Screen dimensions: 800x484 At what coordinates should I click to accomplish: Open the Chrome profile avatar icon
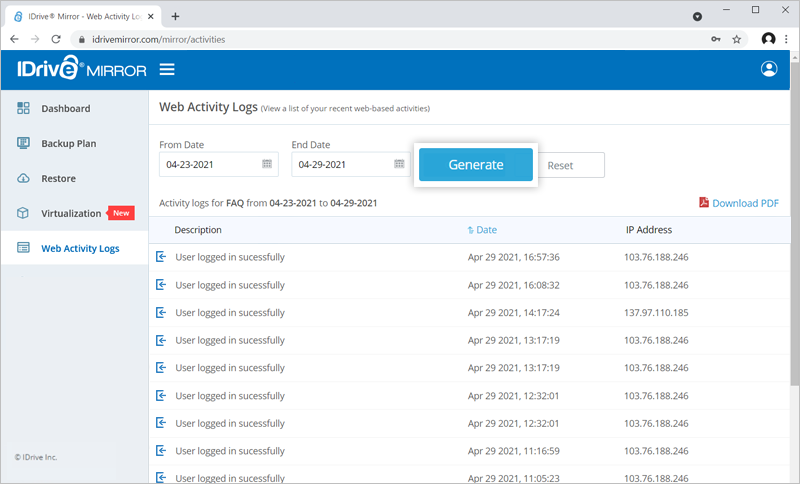pyautogui.click(x=768, y=39)
